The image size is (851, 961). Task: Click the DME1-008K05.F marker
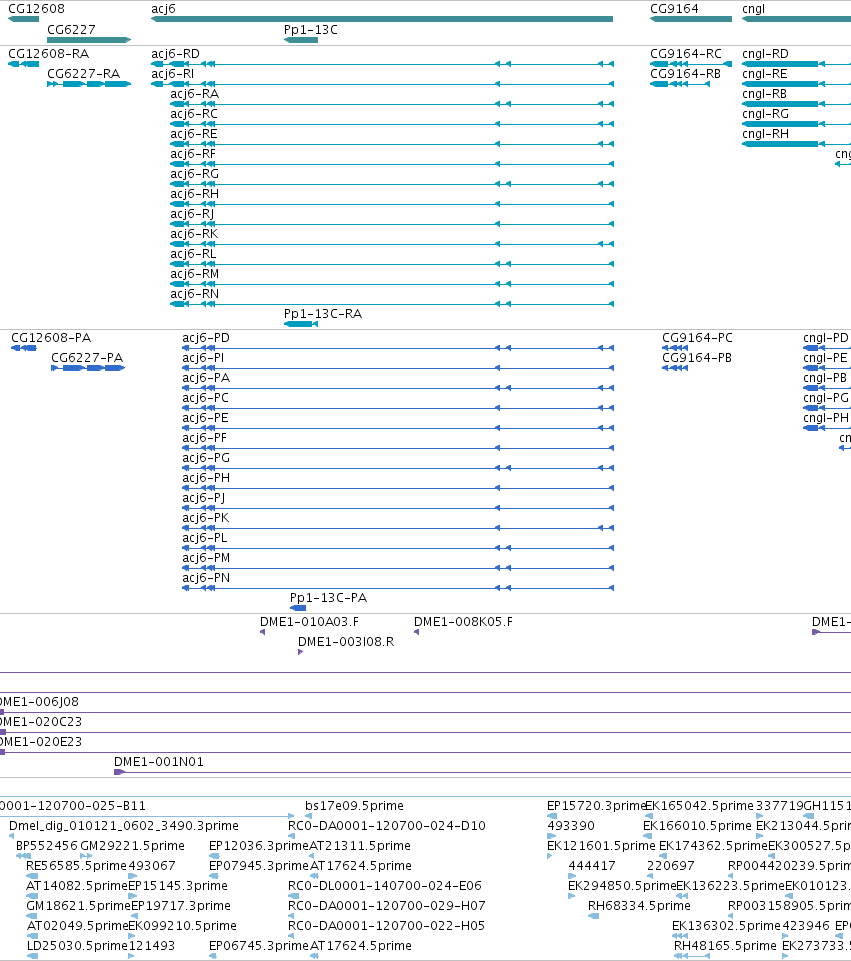(x=417, y=632)
